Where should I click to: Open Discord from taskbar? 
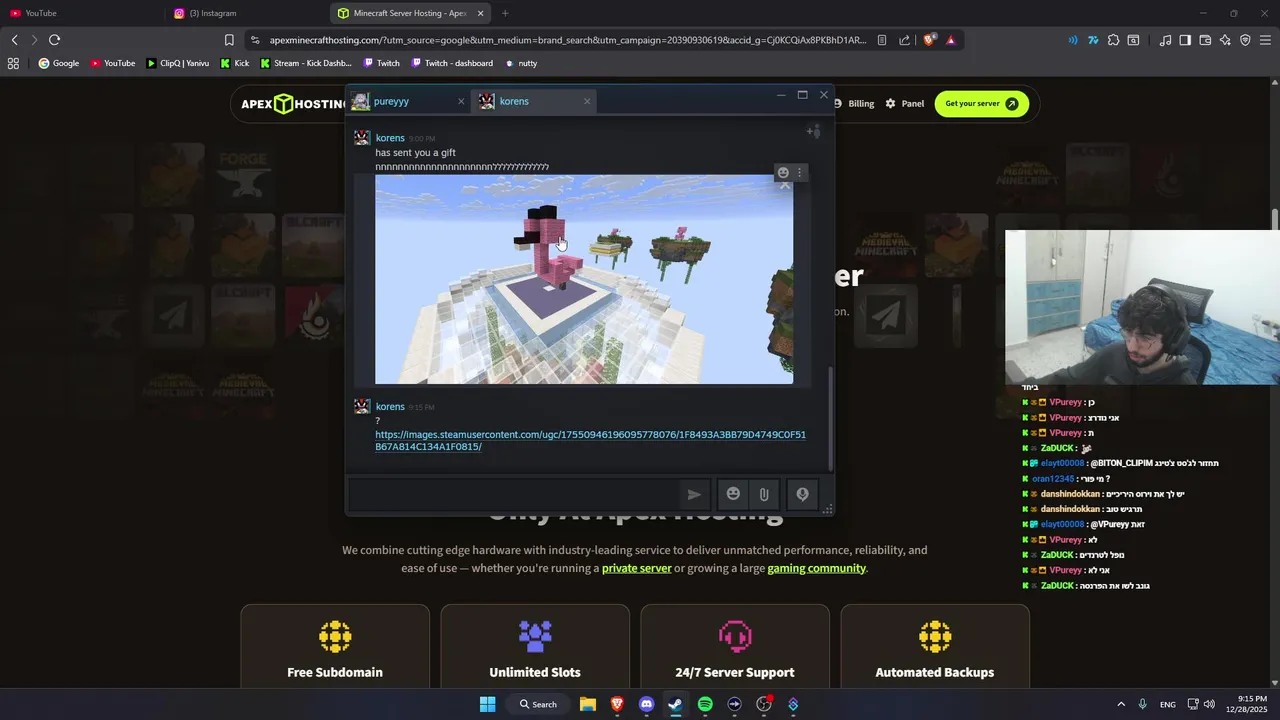[646, 704]
